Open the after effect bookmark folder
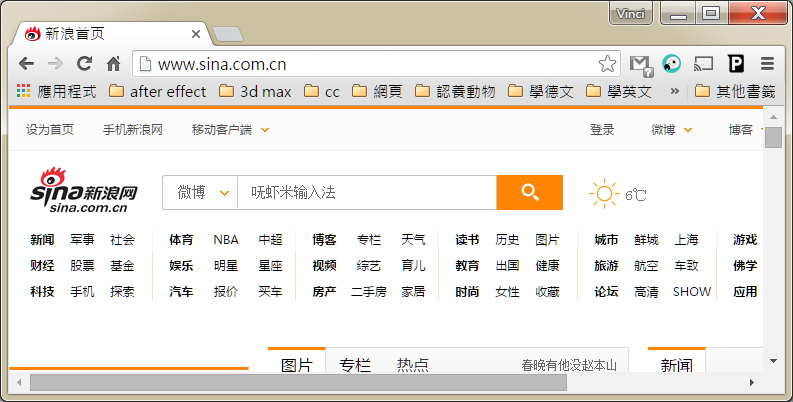 (158, 92)
